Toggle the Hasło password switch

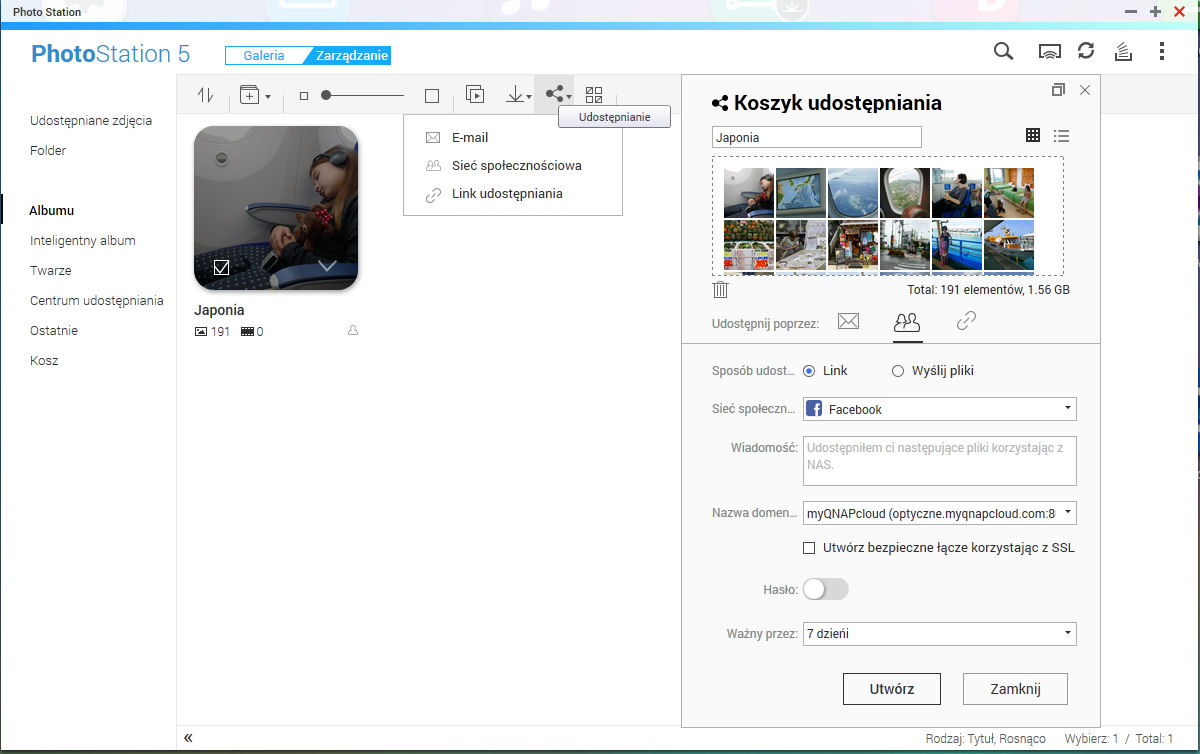click(825, 590)
